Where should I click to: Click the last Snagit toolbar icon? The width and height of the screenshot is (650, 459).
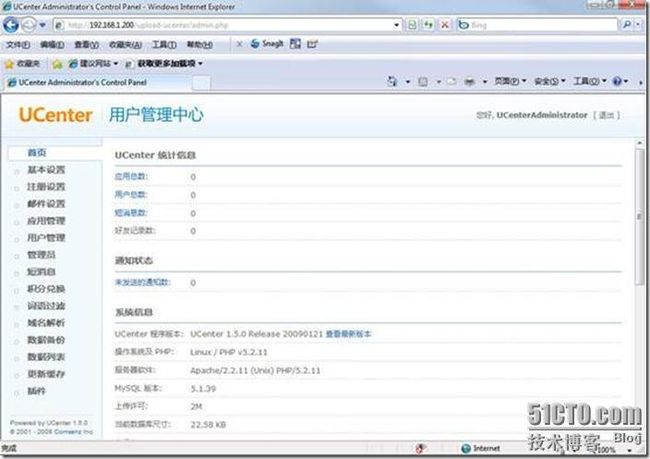tap(312, 44)
